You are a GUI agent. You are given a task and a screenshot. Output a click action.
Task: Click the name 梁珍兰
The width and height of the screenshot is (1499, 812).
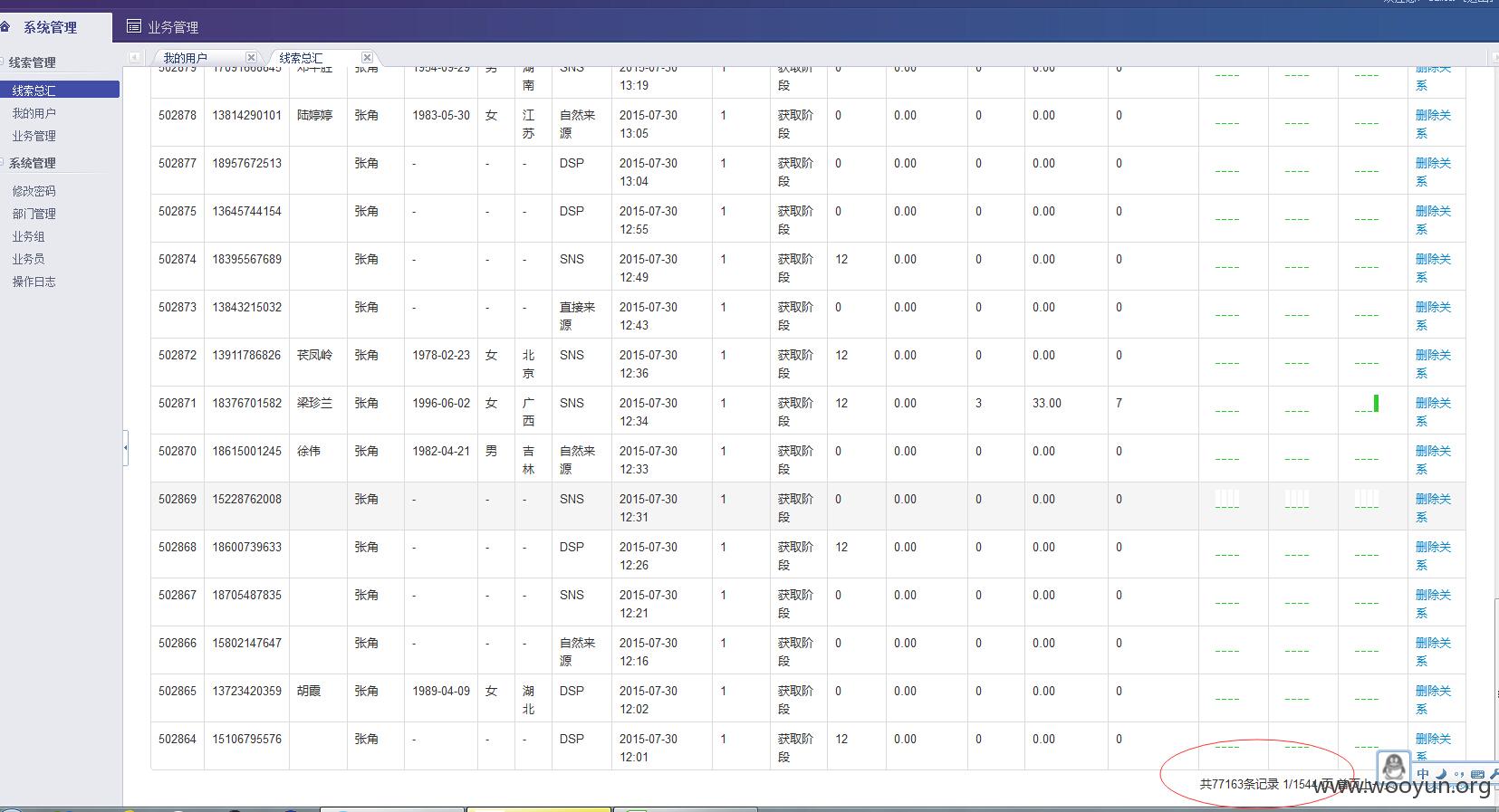(x=314, y=403)
